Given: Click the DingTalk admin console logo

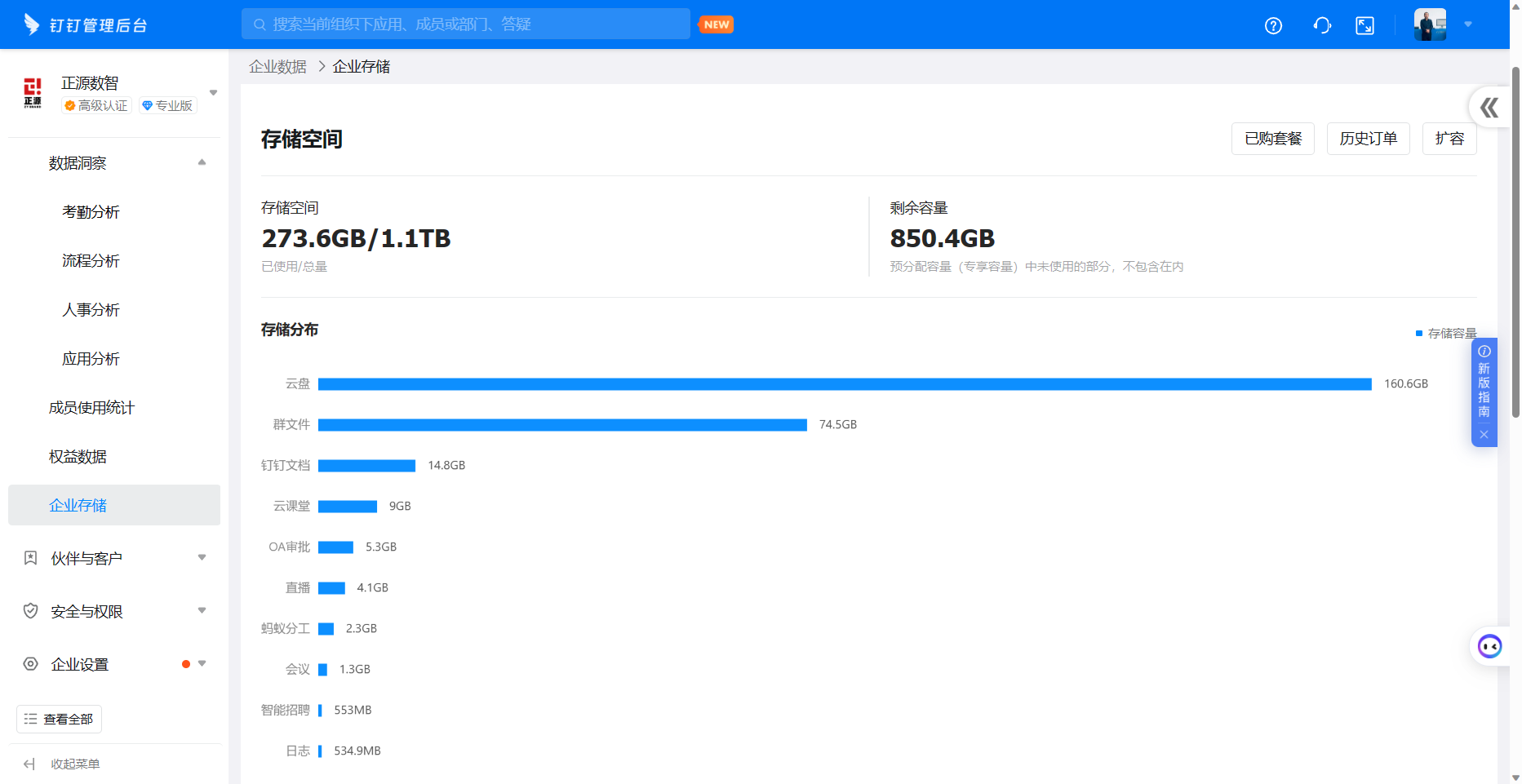Looking at the screenshot, I should click(85, 24).
